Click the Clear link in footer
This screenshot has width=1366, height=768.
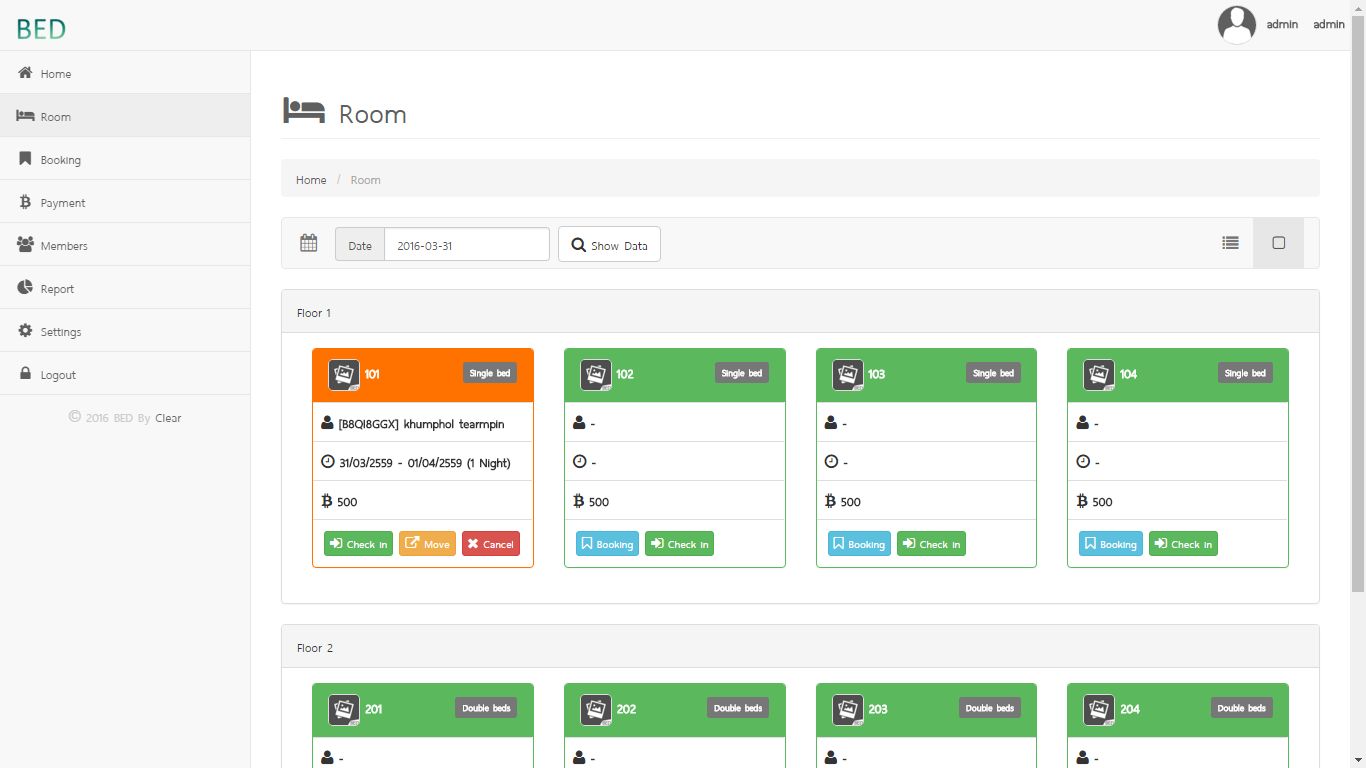168,418
